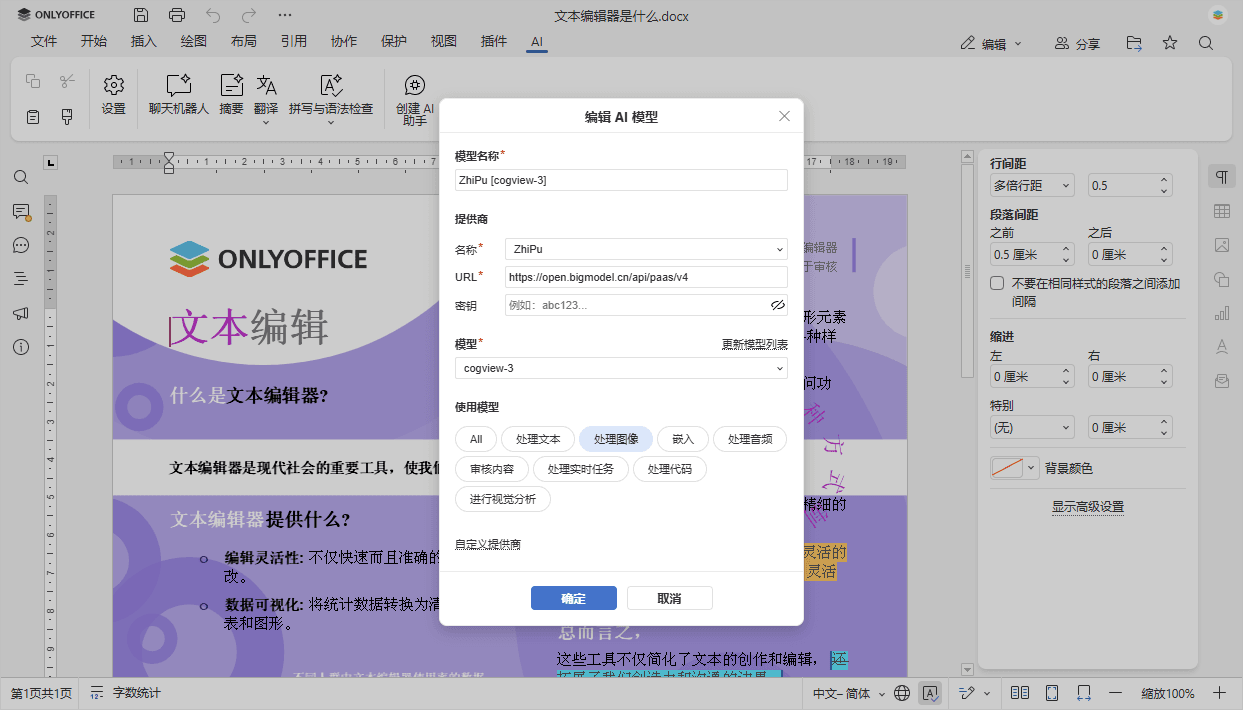The width and height of the screenshot is (1243, 710).
Task: Enable the 处理音频 usage model chip
Action: point(750,439)
